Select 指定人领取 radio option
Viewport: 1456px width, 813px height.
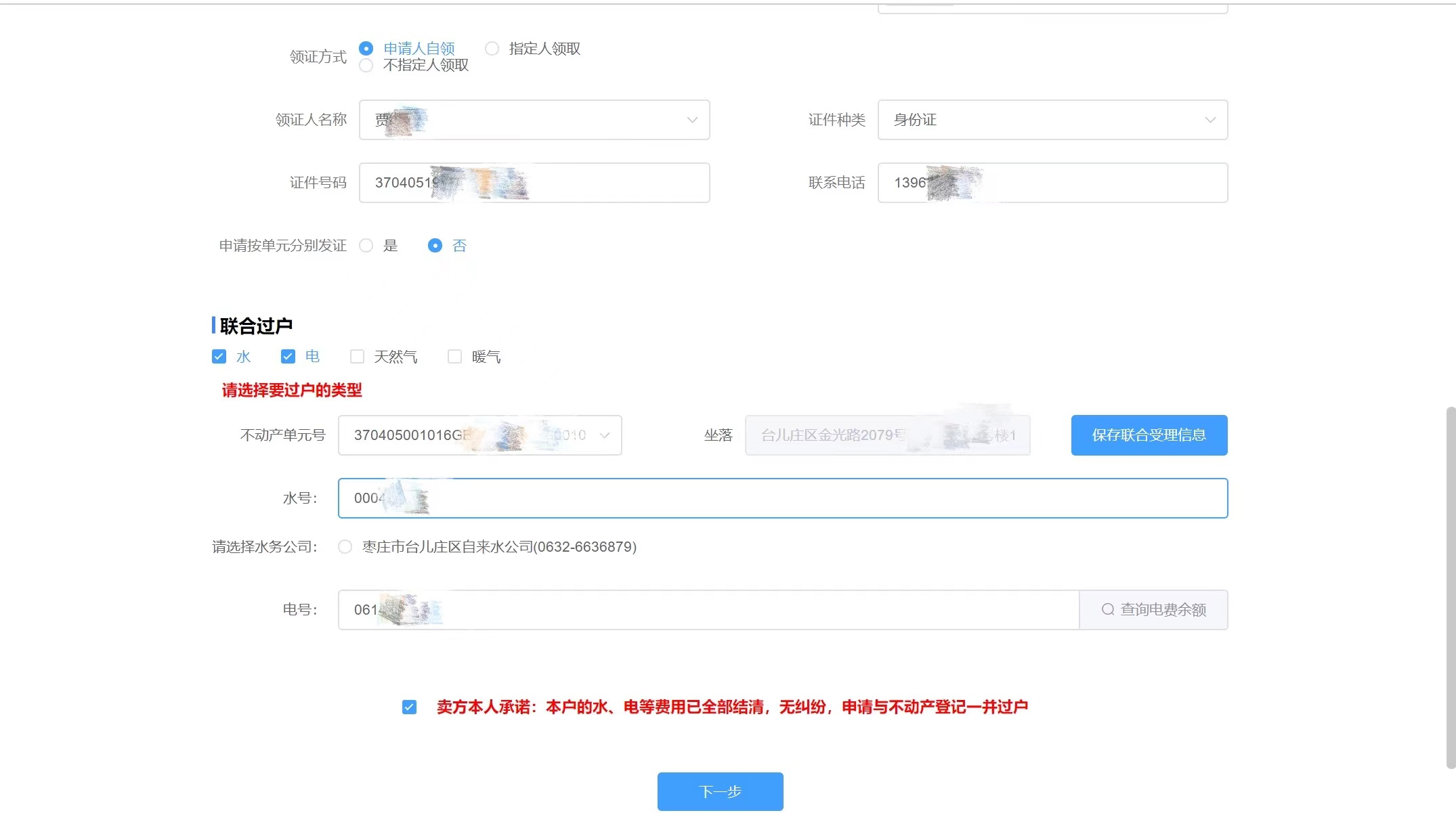pyautogui.click(x=492, y=49)
